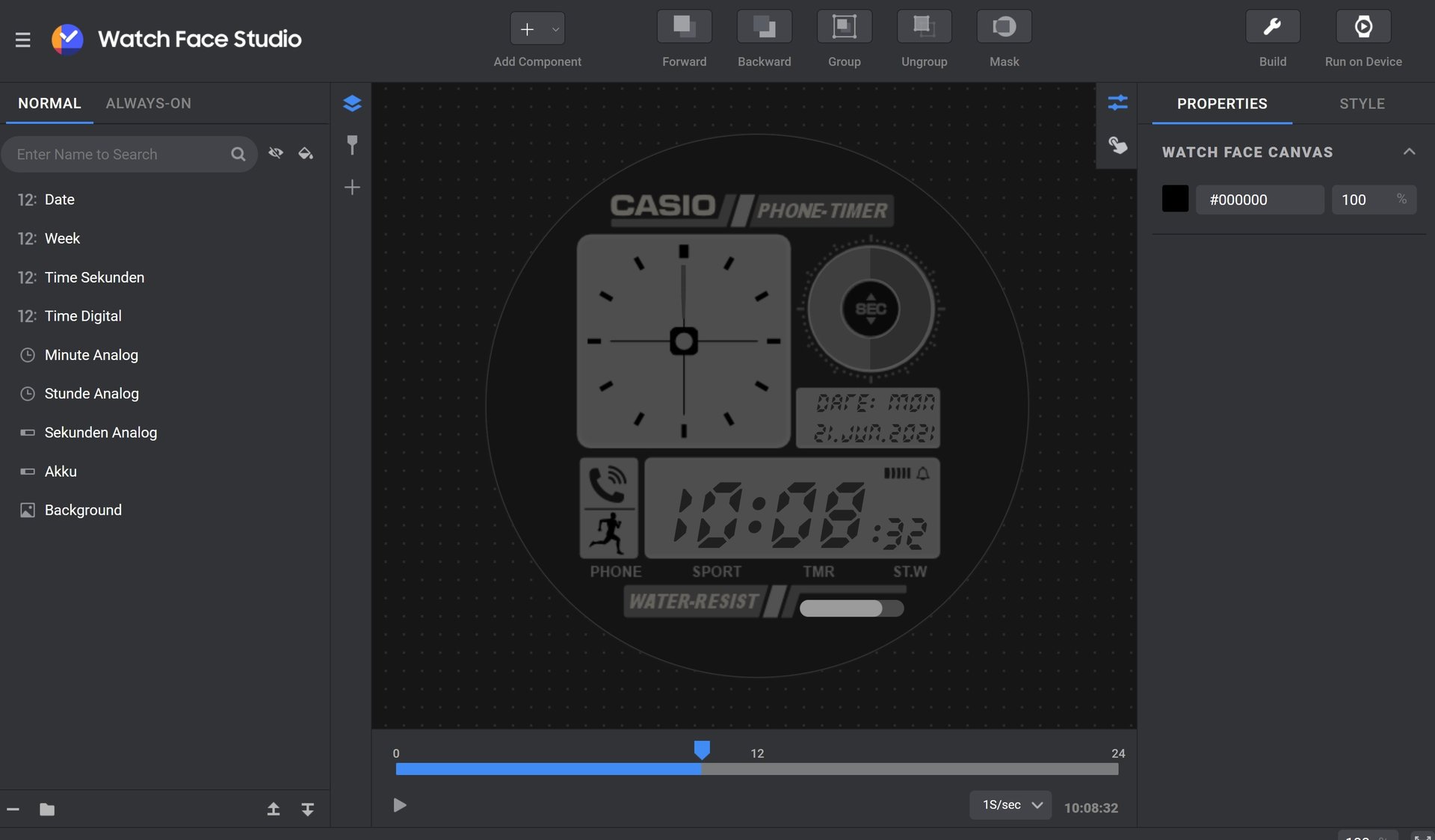Click the Mask tool icon
The image size is (1435, 840).
click(1004, 27)
